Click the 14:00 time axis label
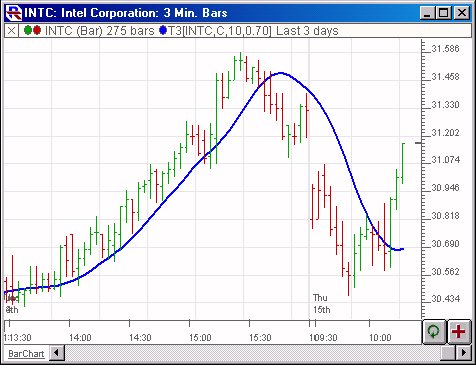The width and height of the screenshot is (476, 365). (x=80, y=338)
